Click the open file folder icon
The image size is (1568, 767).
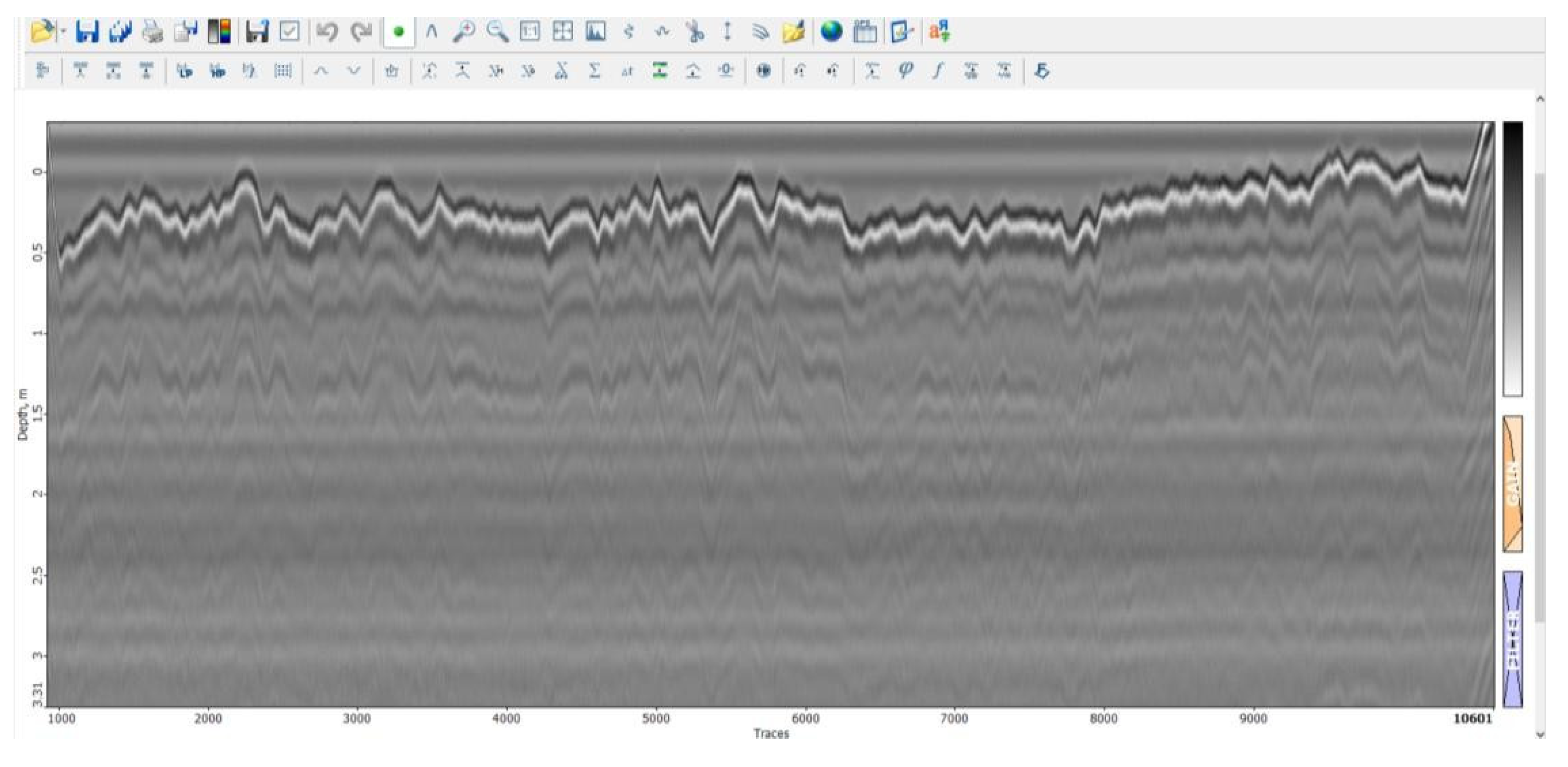coord(41,31)
